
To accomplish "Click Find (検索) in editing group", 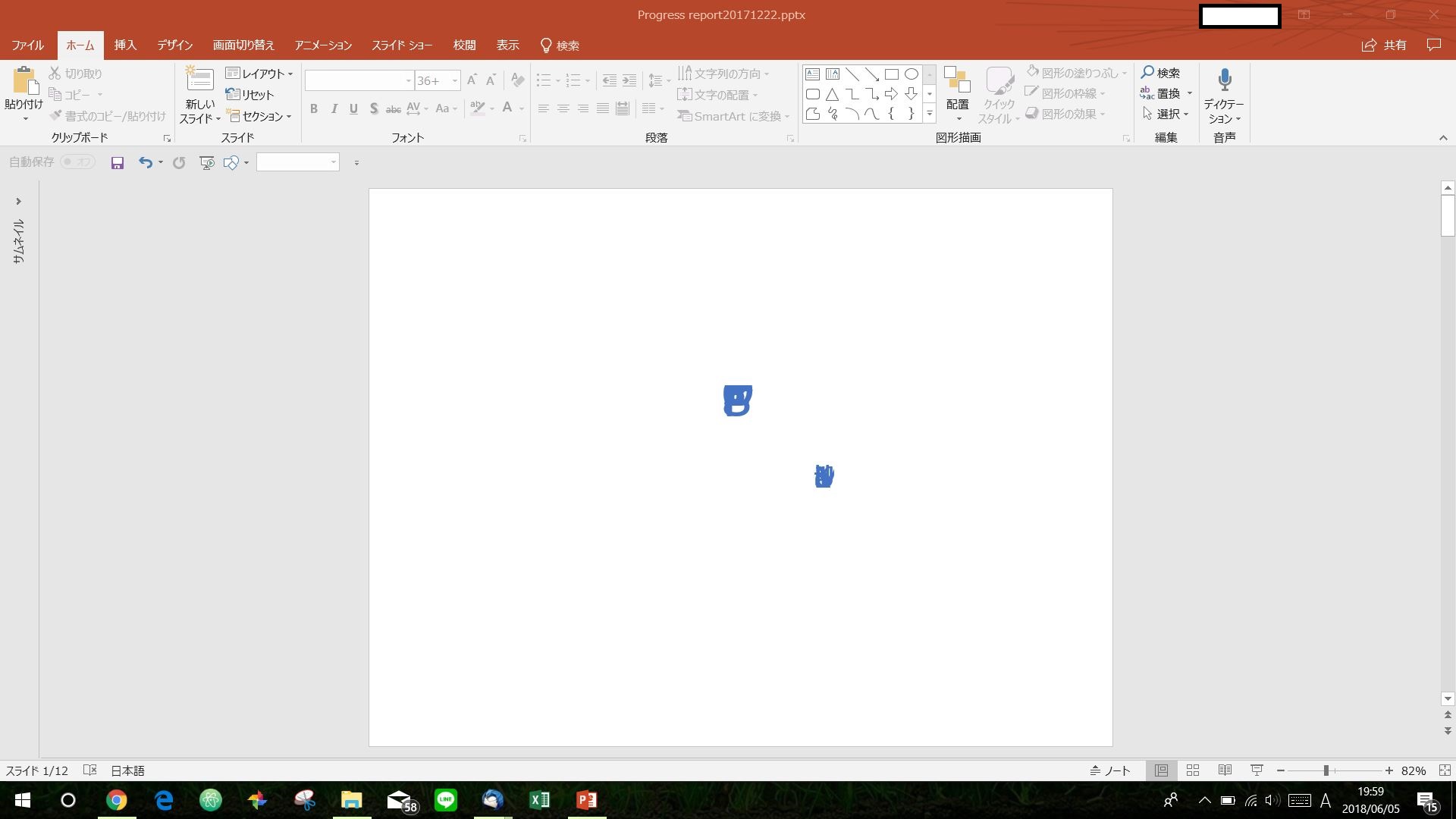I will [1160, 73].
